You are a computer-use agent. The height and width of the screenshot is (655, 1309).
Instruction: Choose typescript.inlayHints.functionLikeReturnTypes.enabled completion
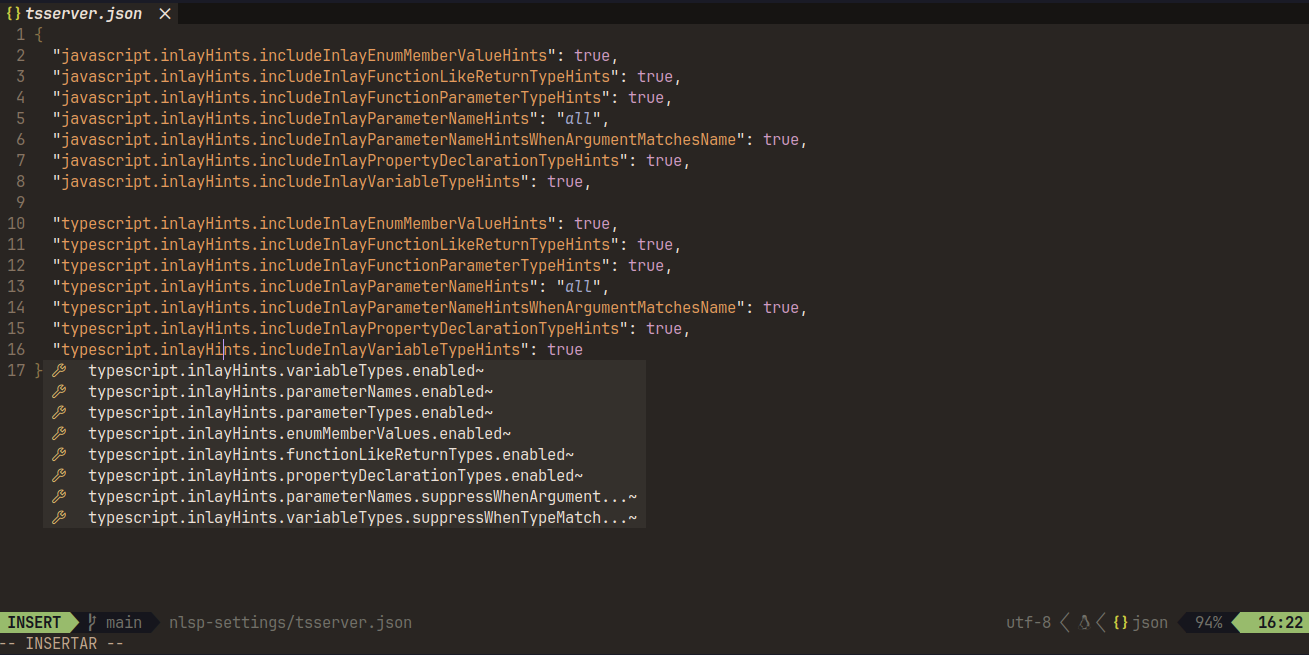[x=344, y=455]
